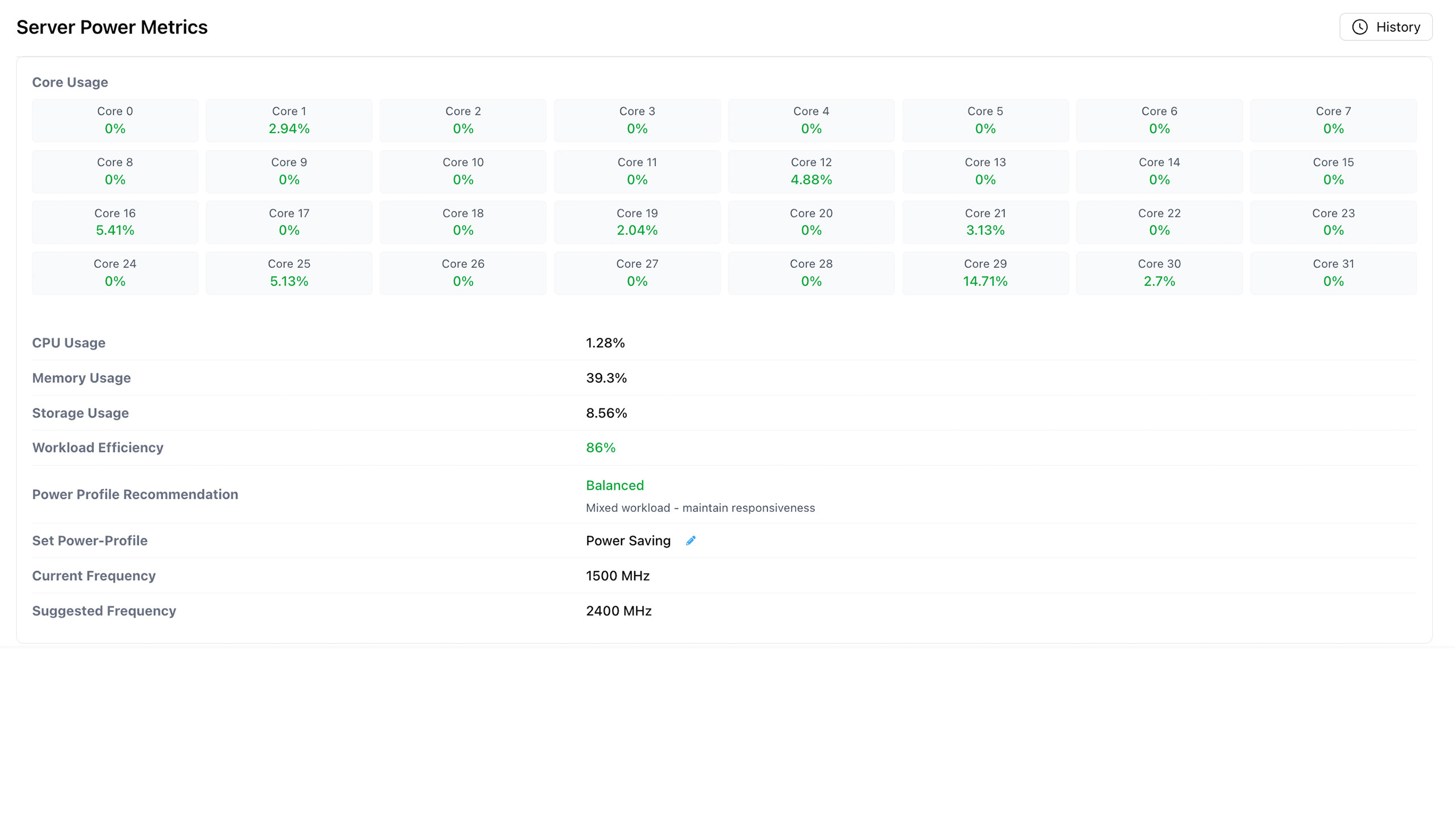The width and height of the screenshot is (1456, 819).
Task: Click the Current Frequency 1500 MHz value
Action: coord(618,576)
